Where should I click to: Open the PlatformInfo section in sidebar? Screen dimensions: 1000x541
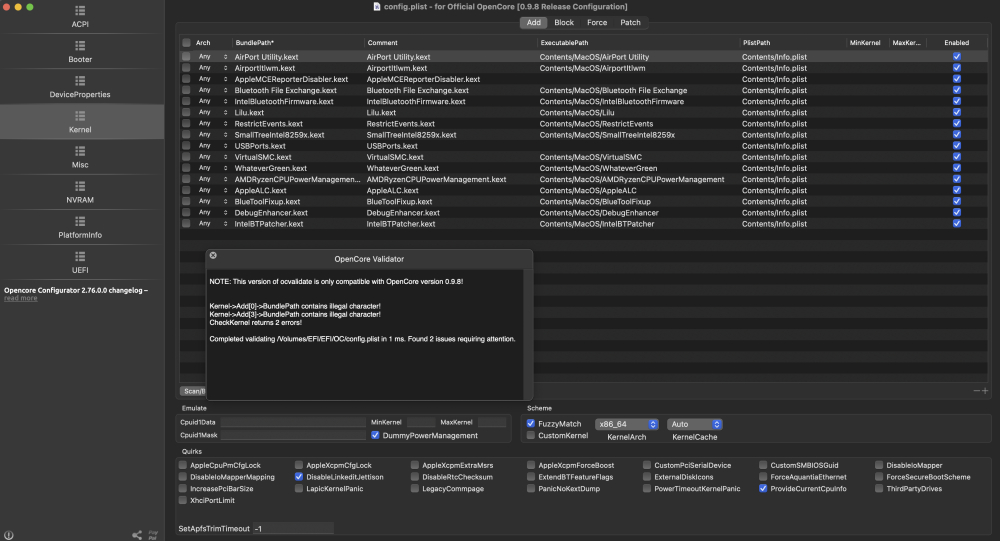click(x=80, y=228)
